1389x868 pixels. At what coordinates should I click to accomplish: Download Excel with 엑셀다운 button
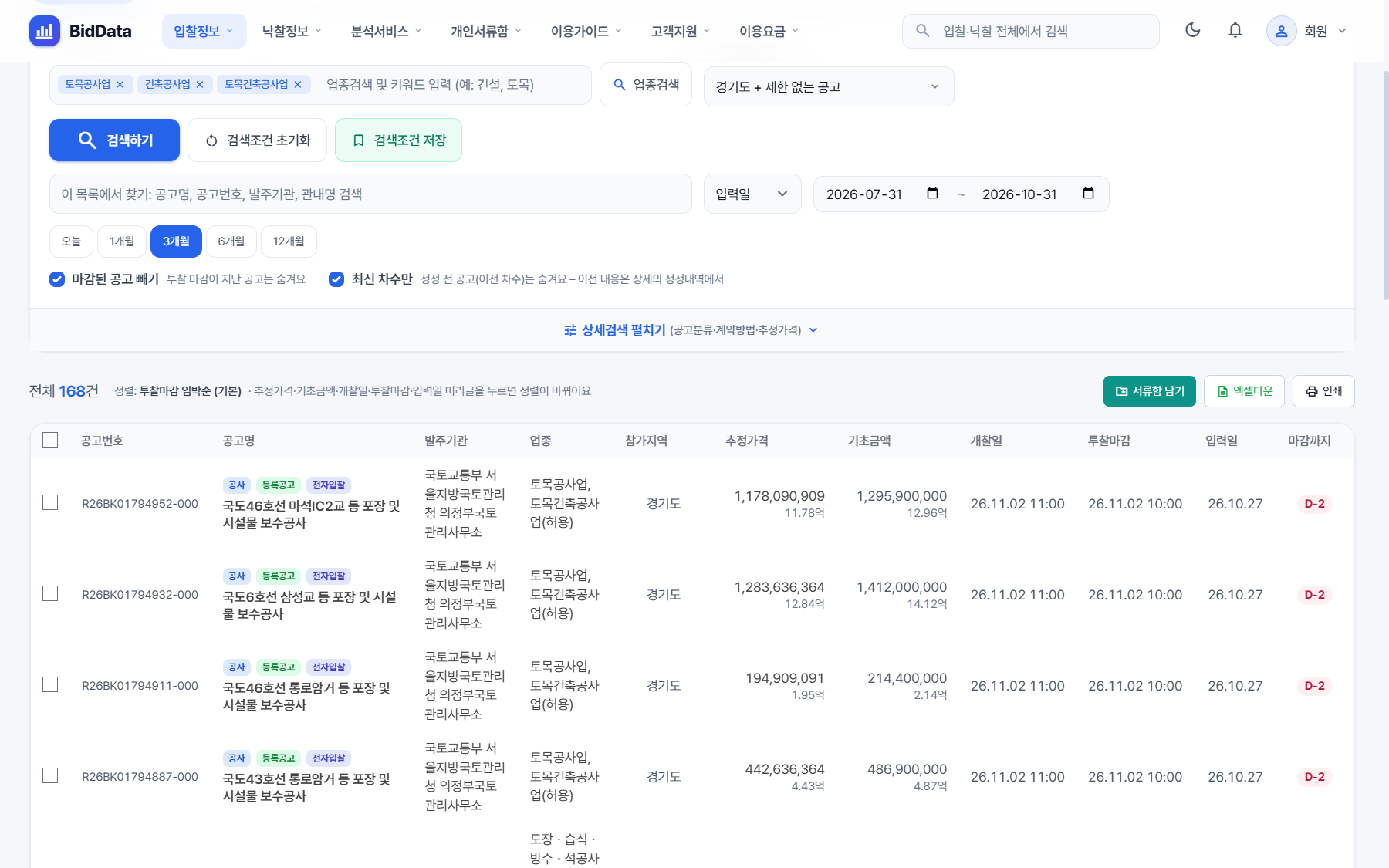[1244, 391]
